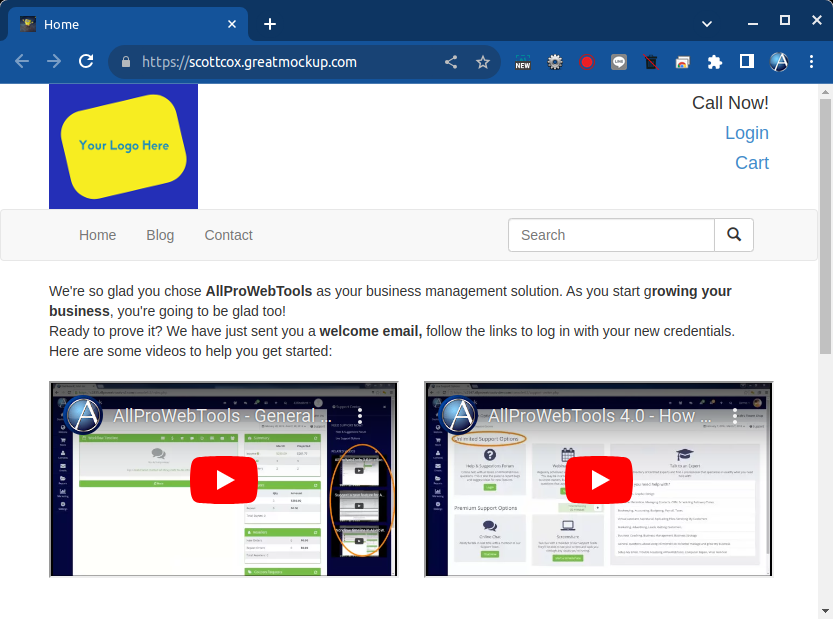833x619 pixels.
Task: Open the profile avatar menu
Action: click(779, 62)
